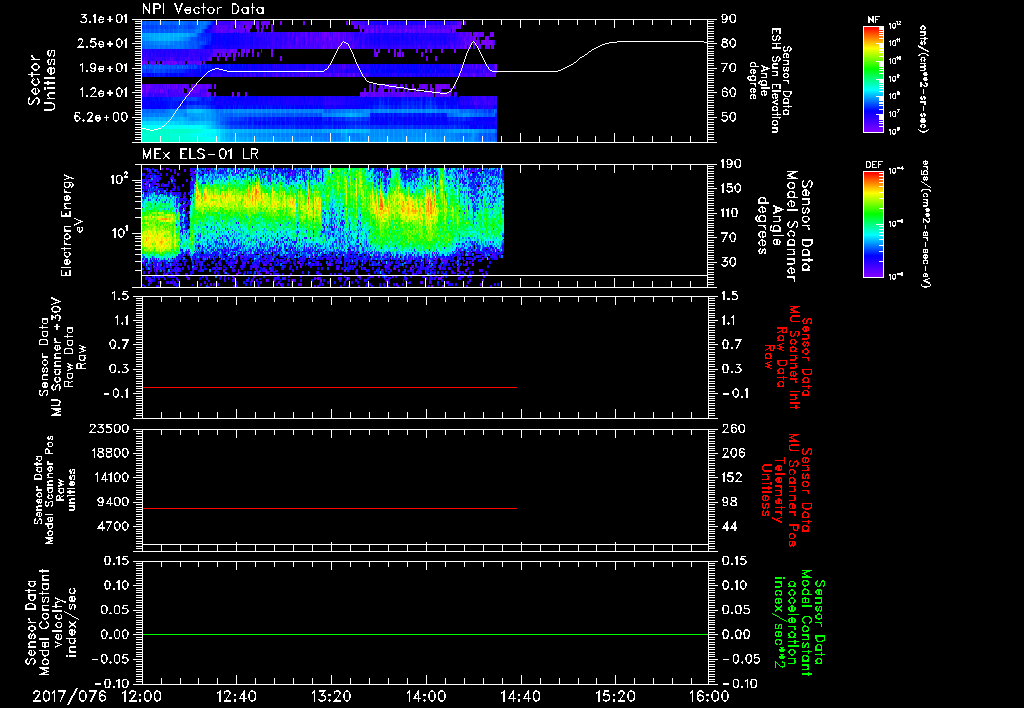Click the 'Model Scanner Angle degrees' label
This screenshot has height=708, width=1024.
tap(784, 226)
